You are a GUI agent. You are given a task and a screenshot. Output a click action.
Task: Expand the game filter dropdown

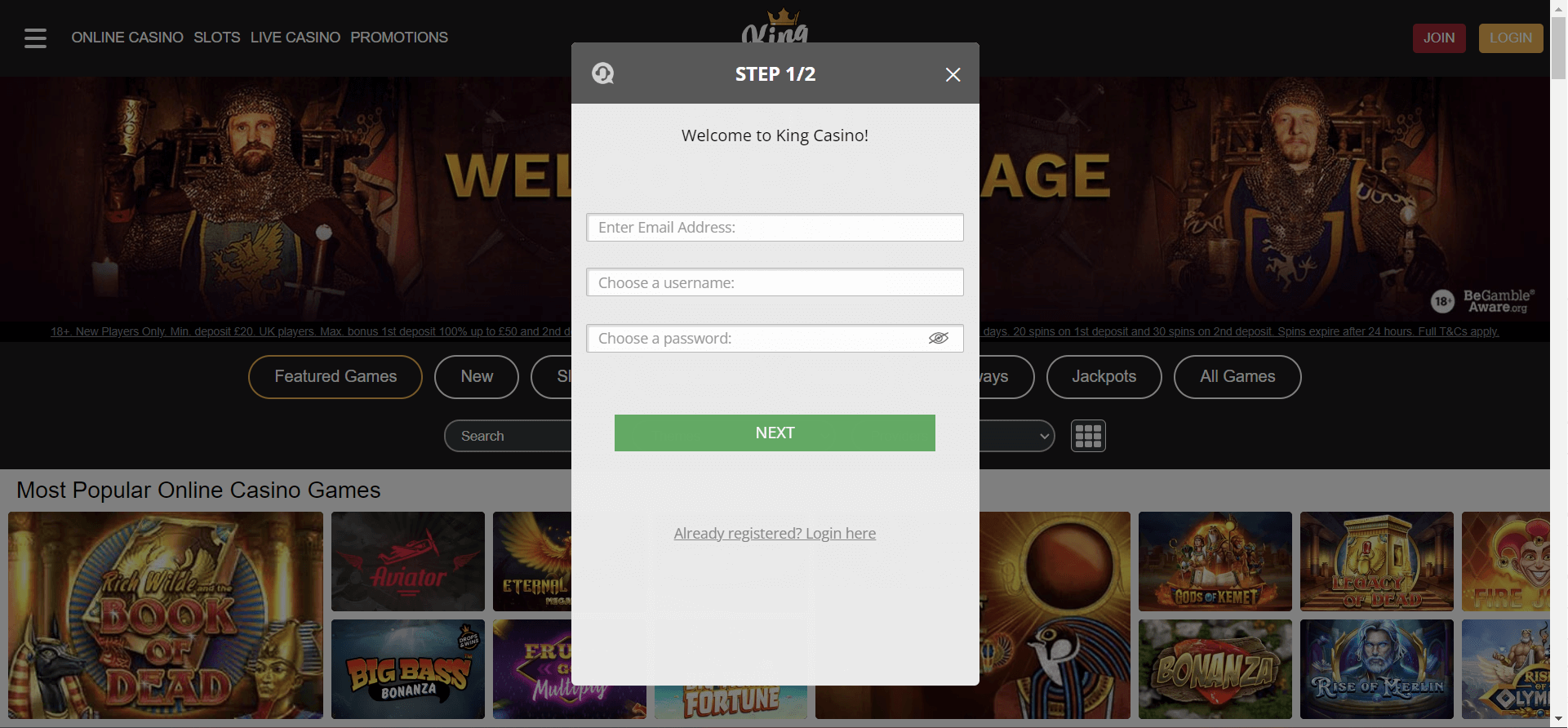(1016, 436)
